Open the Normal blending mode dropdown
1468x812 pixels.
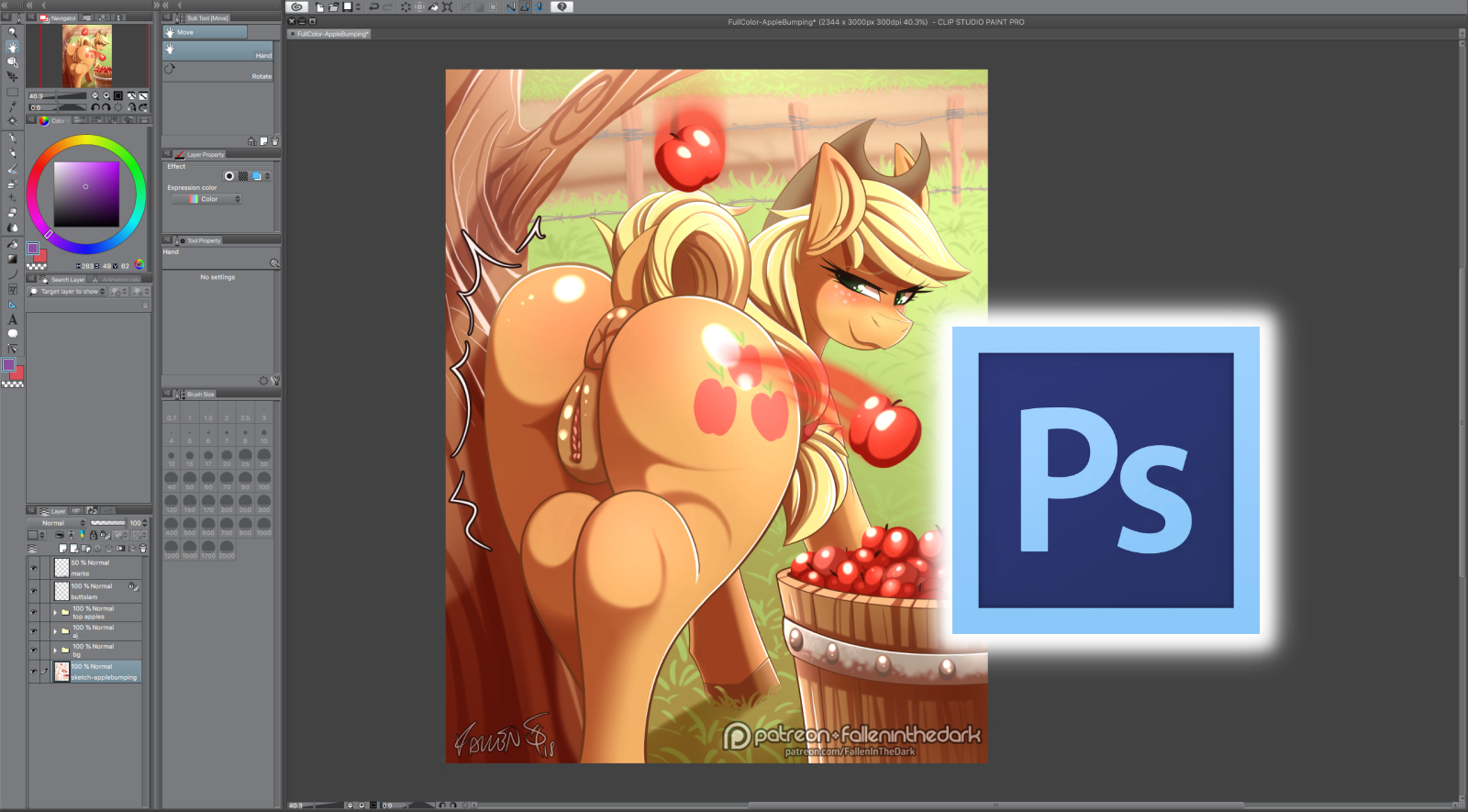(x=57, y=523)
